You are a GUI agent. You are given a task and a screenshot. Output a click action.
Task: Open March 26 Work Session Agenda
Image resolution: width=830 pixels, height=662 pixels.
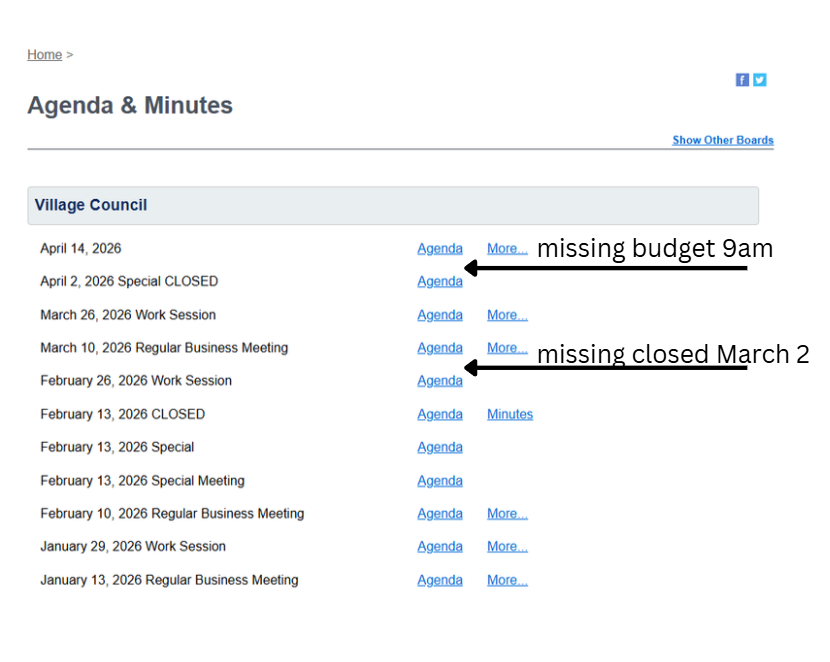click(x=440, y=315)
